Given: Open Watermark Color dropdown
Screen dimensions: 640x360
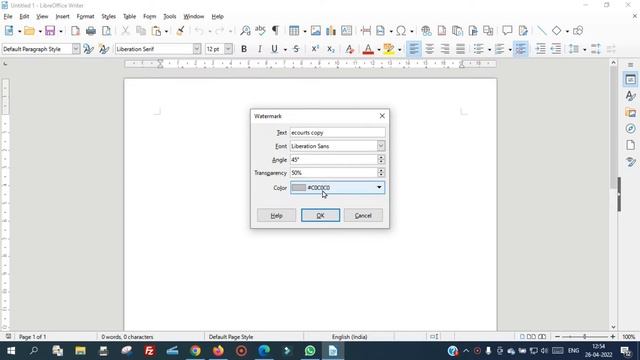Looking at the screenshot, I should (x=379, y=187).
